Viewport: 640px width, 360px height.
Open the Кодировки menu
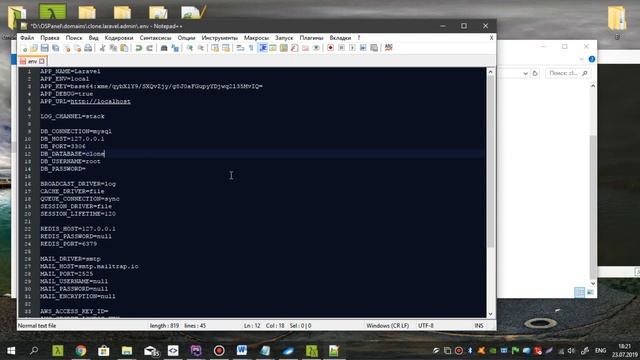click(119, 38)
